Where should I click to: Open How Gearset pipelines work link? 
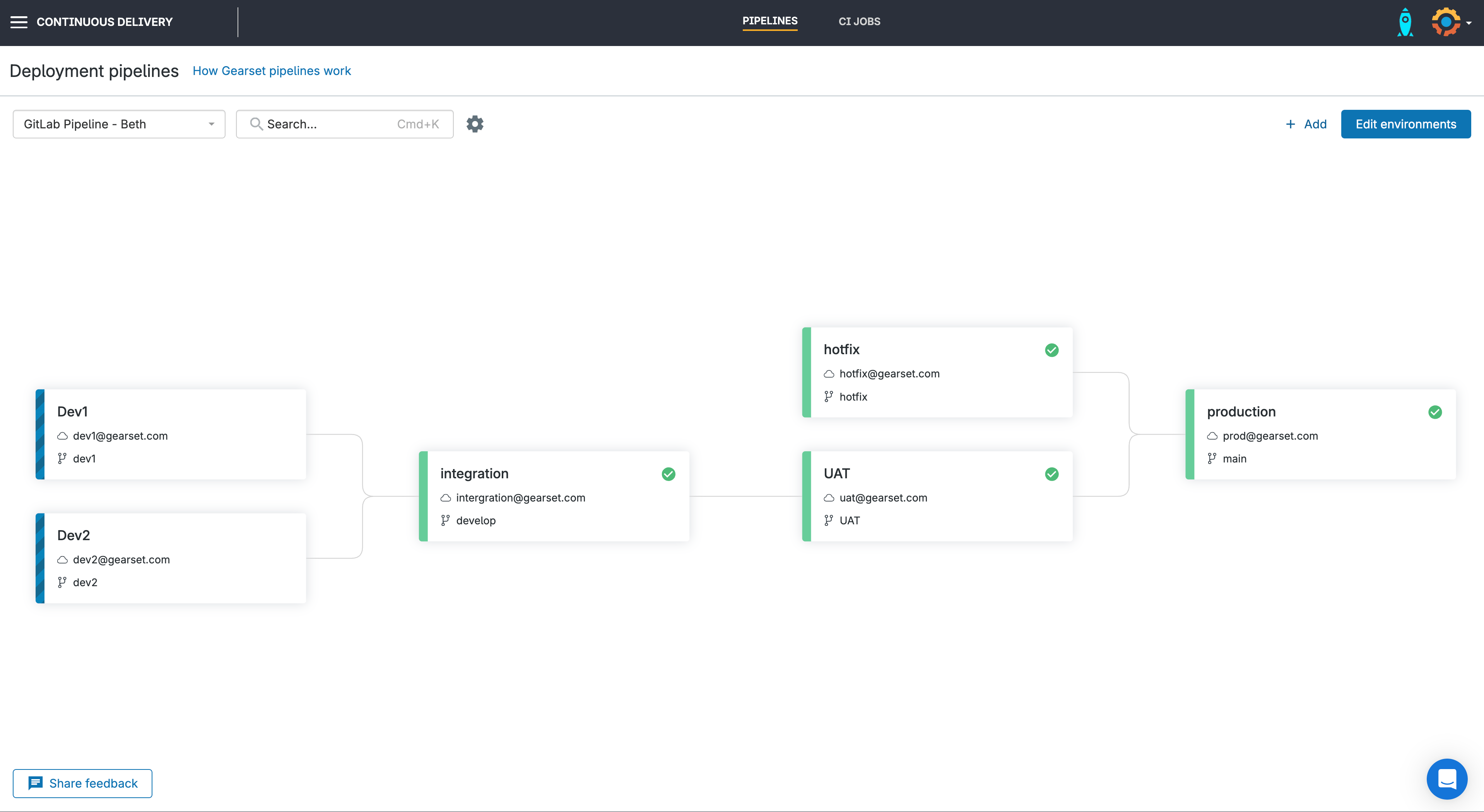tap(271, 71)
